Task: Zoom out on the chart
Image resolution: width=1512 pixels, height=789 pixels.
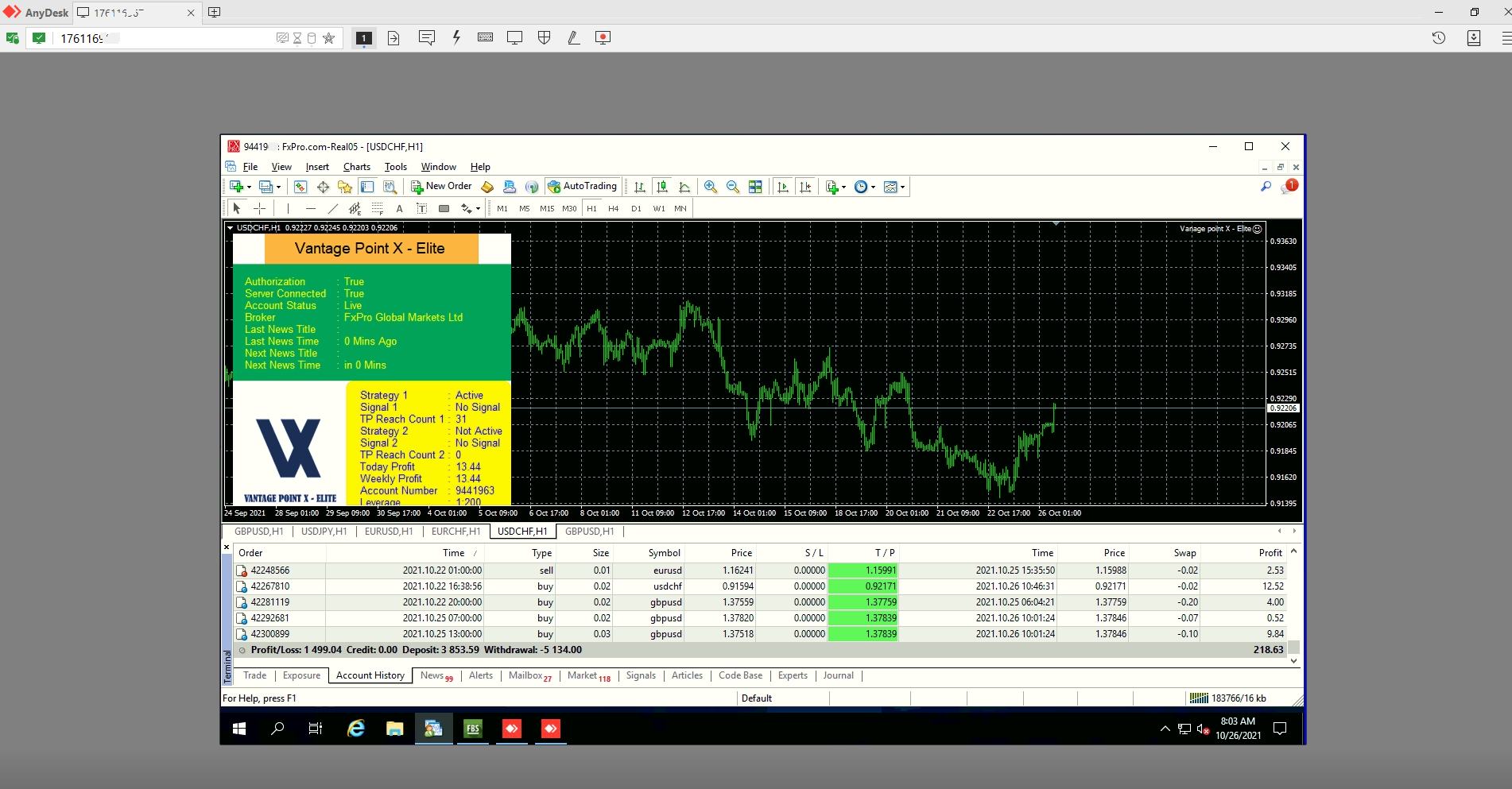Action: point(733,187)
